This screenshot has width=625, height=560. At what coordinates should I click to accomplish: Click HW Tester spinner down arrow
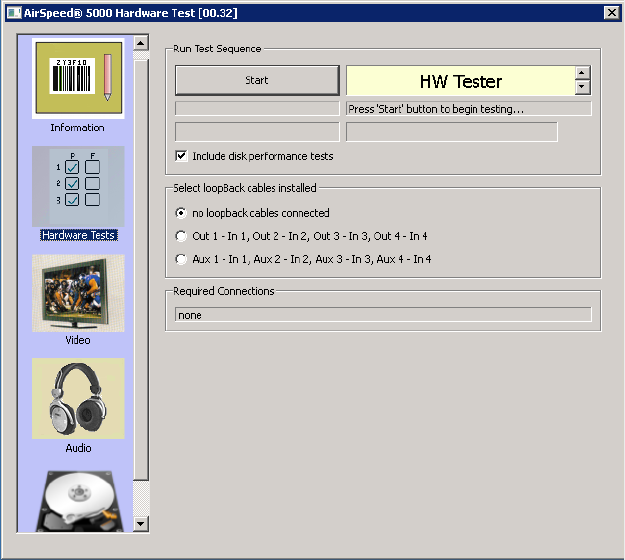point(582,86)
